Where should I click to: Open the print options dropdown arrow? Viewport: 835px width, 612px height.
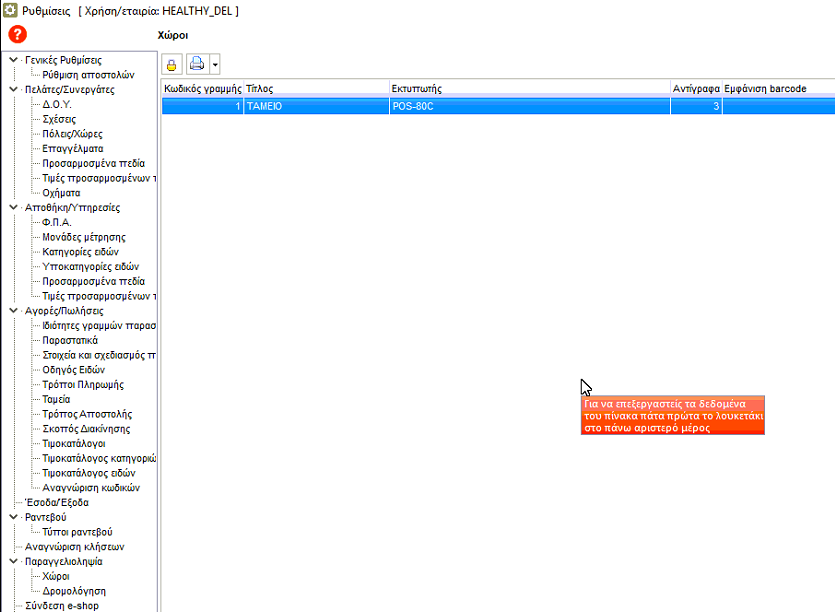(x=215, y=64)
